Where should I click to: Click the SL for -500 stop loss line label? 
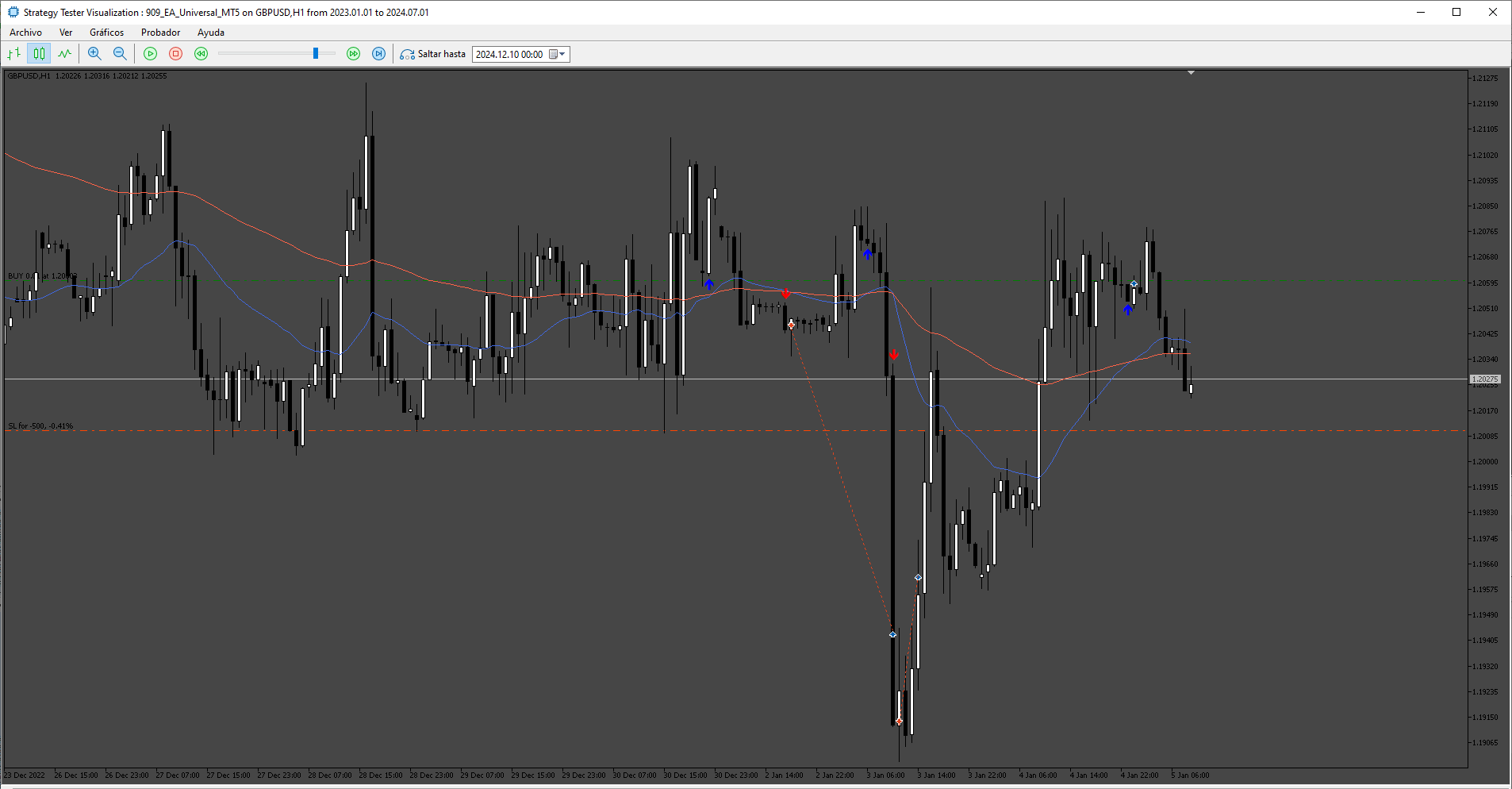[x=40, y=426]
